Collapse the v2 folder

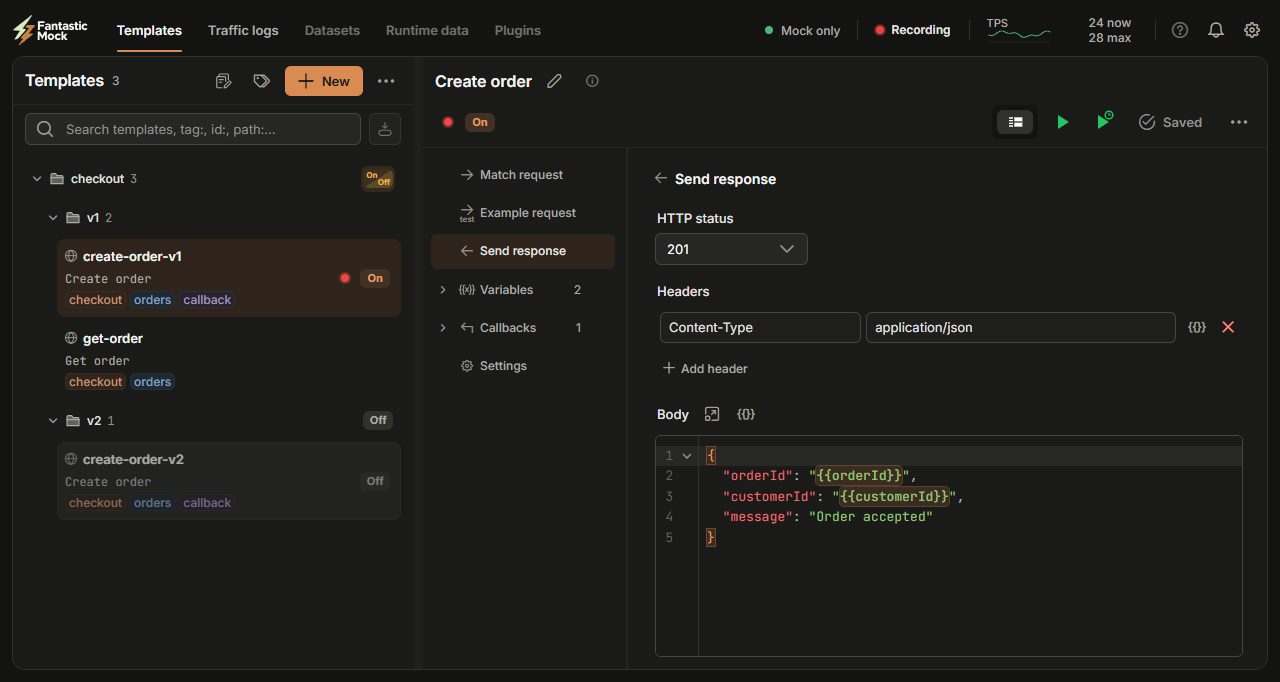[x=54, y=421]
